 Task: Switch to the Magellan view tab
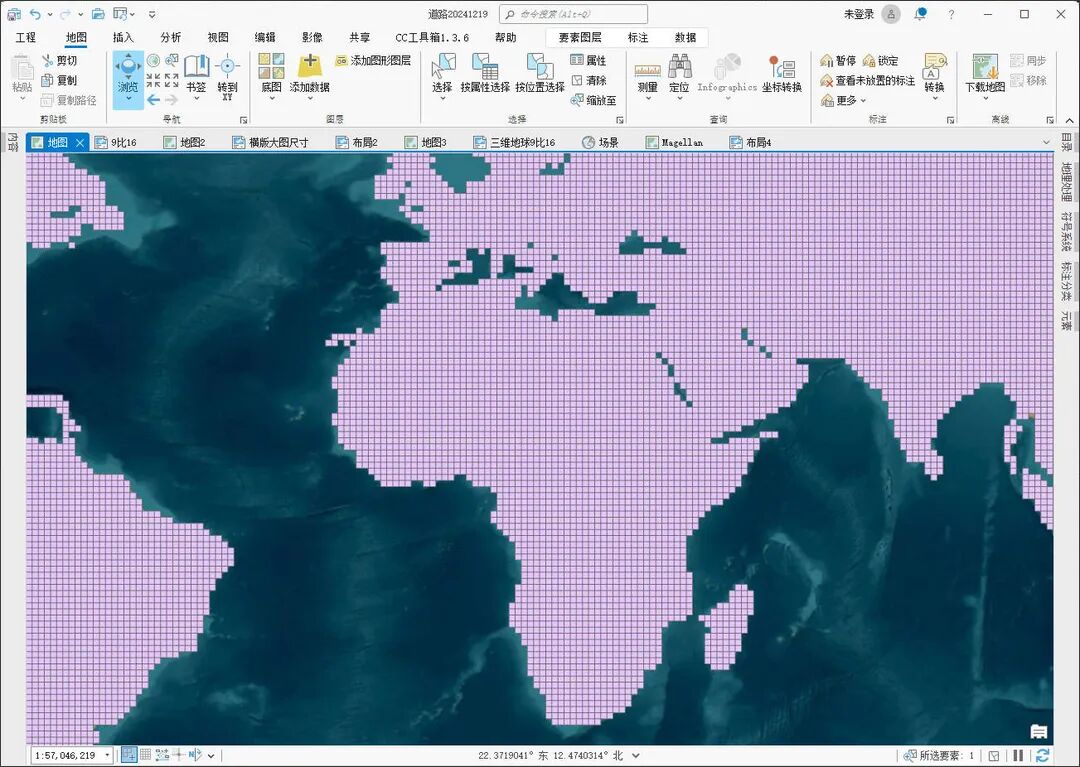[675, 143]
